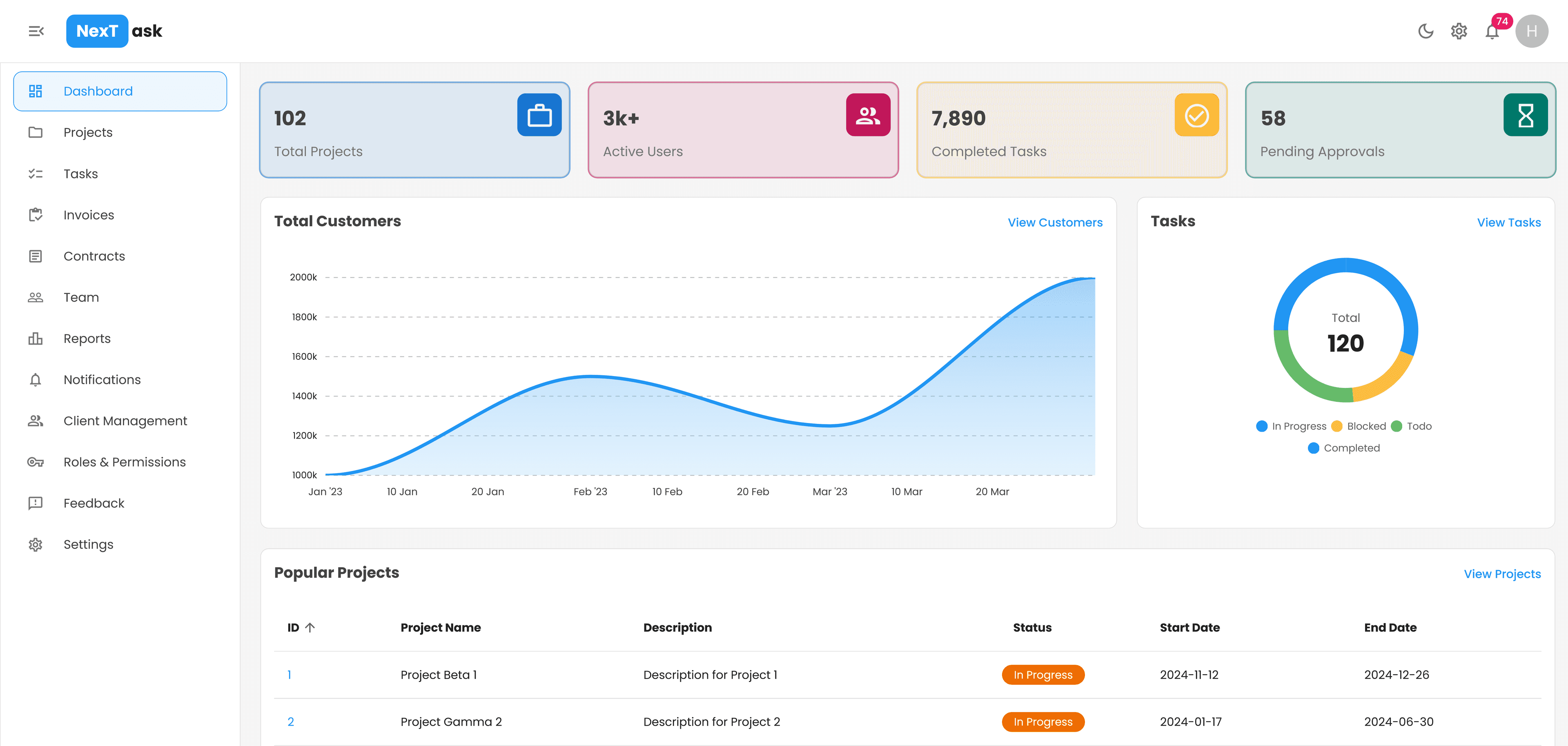
Task: Open the notification bell with 74 badge
Action: click(1492, 31)
